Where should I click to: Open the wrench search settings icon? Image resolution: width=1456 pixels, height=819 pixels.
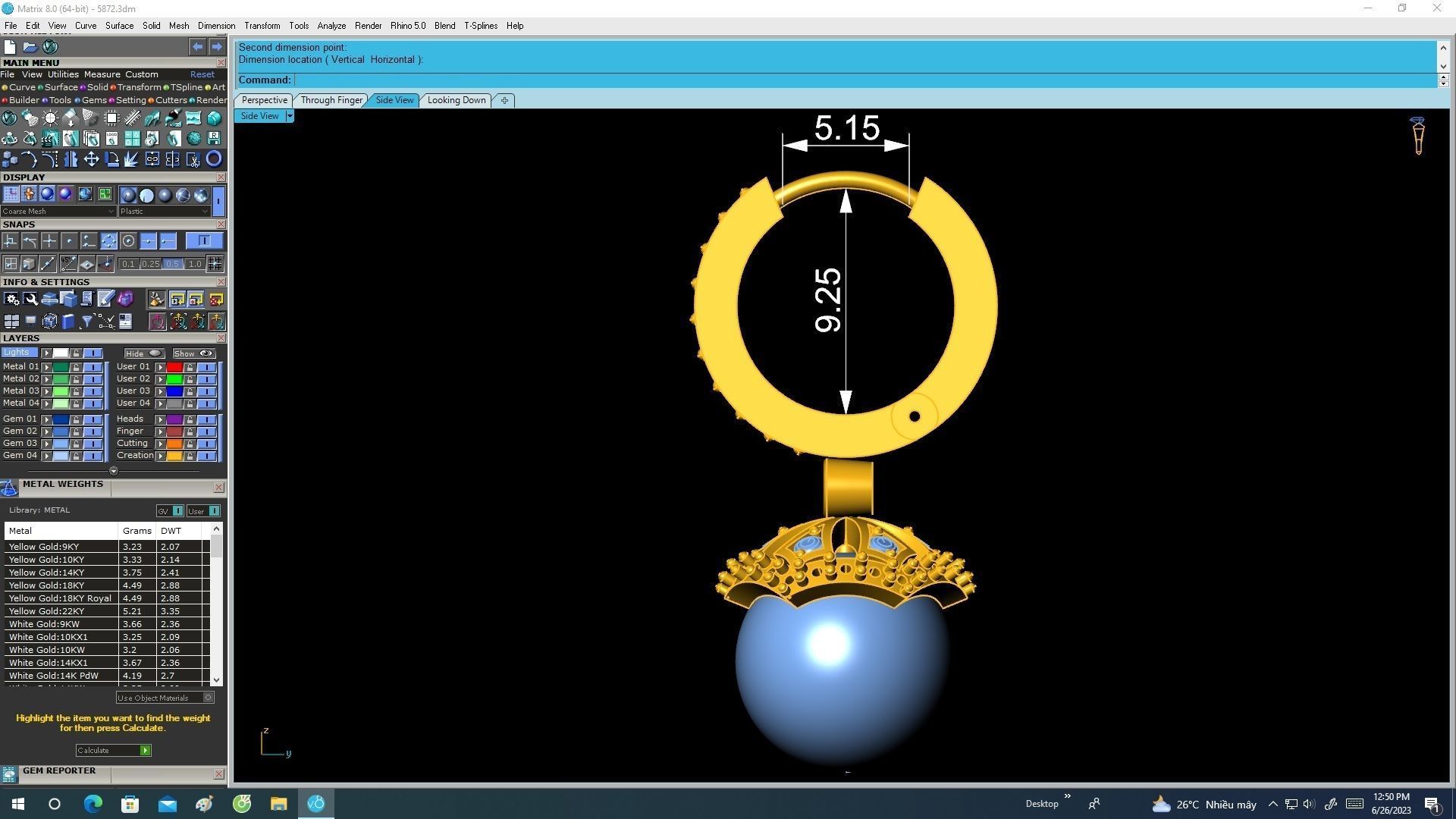pyautogui.click(x=30, y=300)
